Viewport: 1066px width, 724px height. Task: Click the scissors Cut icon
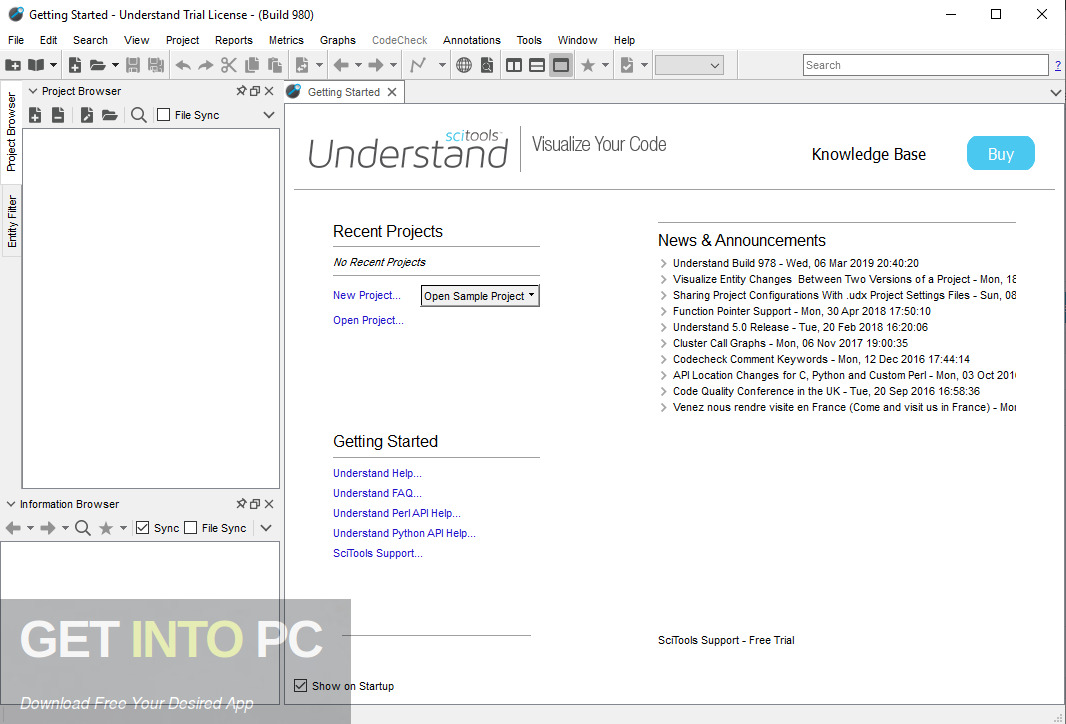(228, 65)
